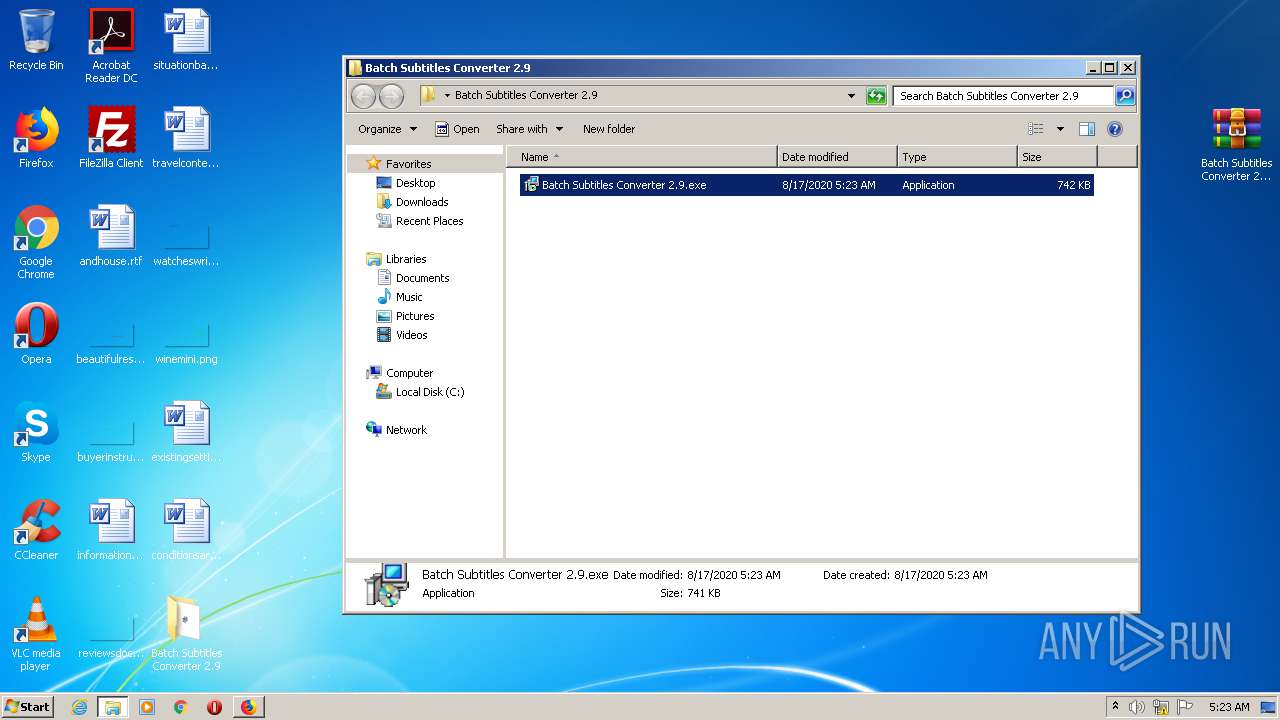Sort by Size column header
The image size is (1280, 720).
1057,157
